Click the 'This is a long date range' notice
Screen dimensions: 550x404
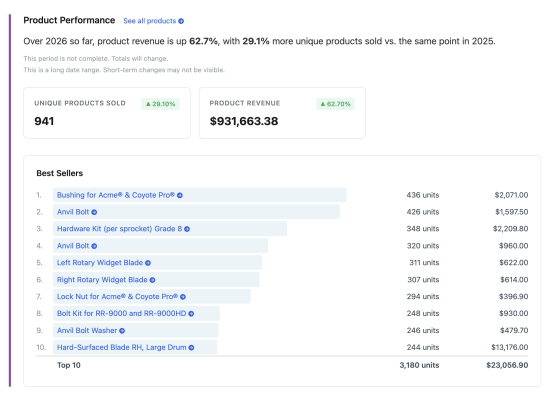point(124,70)
